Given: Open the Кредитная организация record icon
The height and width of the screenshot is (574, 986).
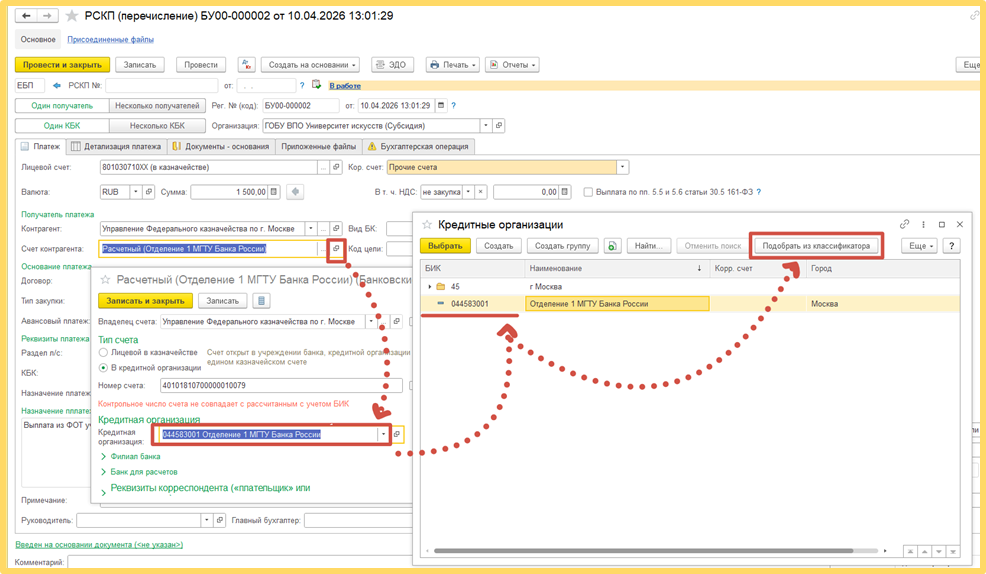Looking at the screenshot, I should 397,434.
